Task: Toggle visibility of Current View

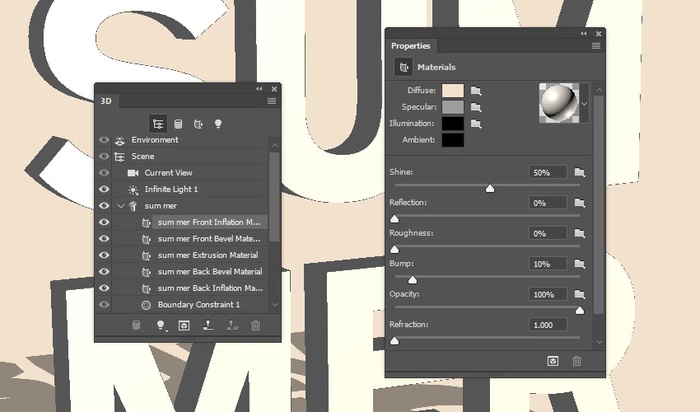Action: [104, 173]
